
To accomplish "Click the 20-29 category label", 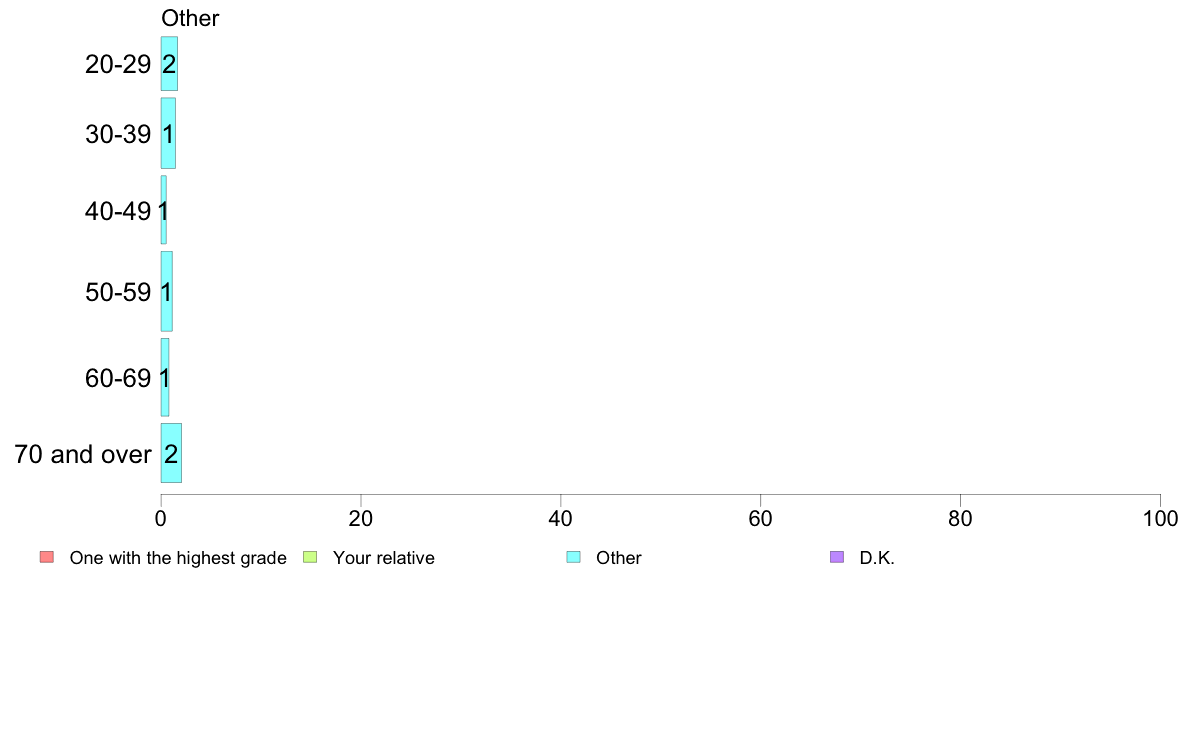I will (x=118, y=64).
